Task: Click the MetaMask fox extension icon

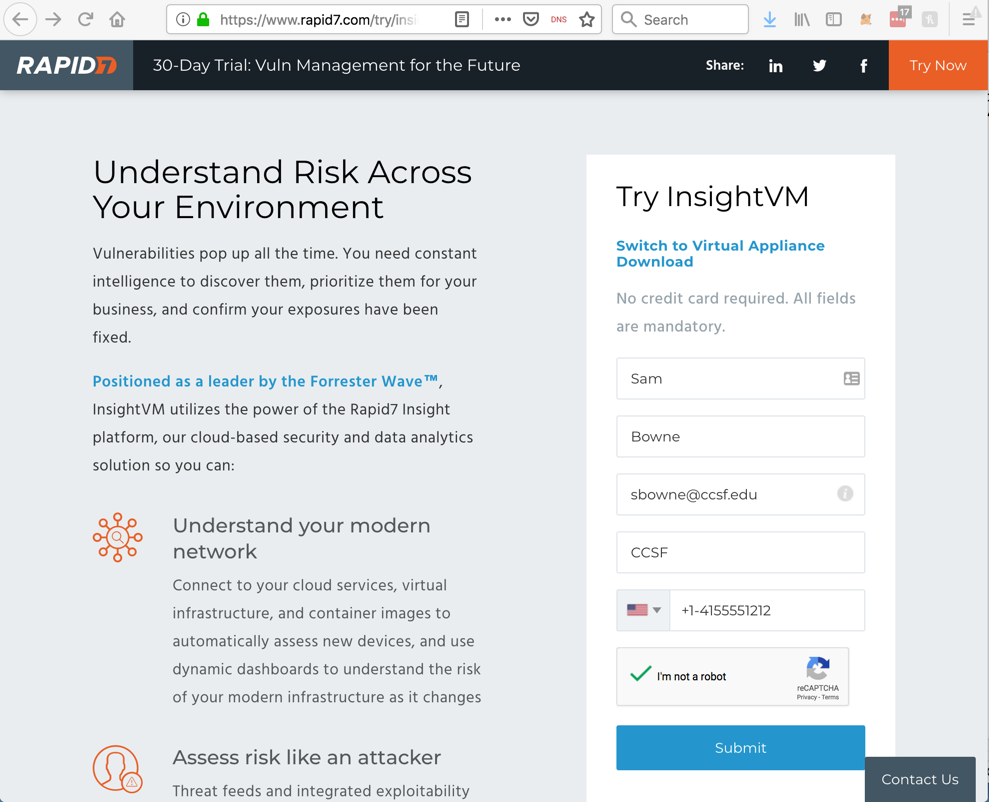Action: pyautogui.click(x=866, y=20)
